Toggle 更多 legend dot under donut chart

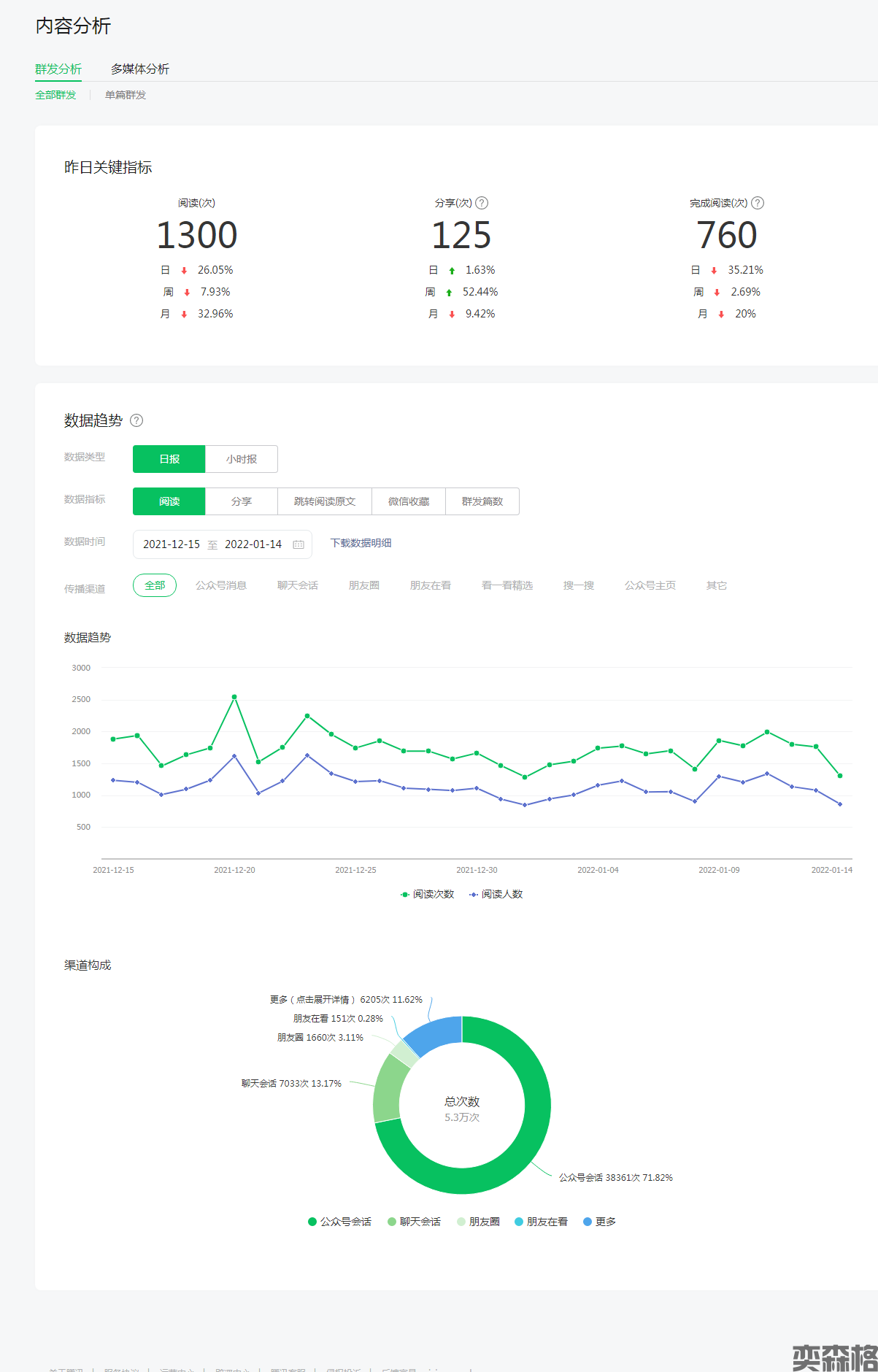(x=588, y=1222)
